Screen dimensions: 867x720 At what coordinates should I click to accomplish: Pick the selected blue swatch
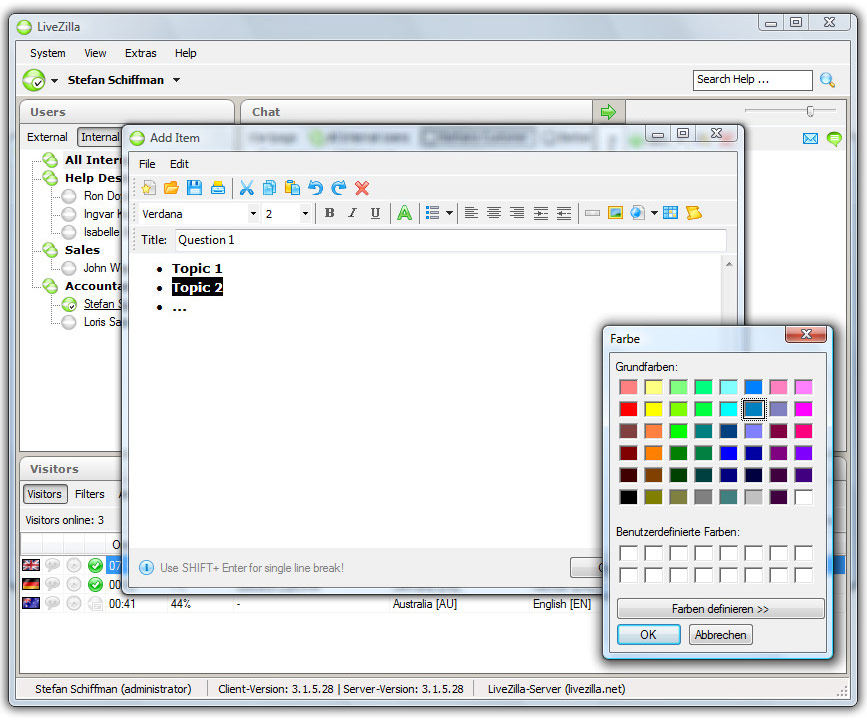[753, 409]
